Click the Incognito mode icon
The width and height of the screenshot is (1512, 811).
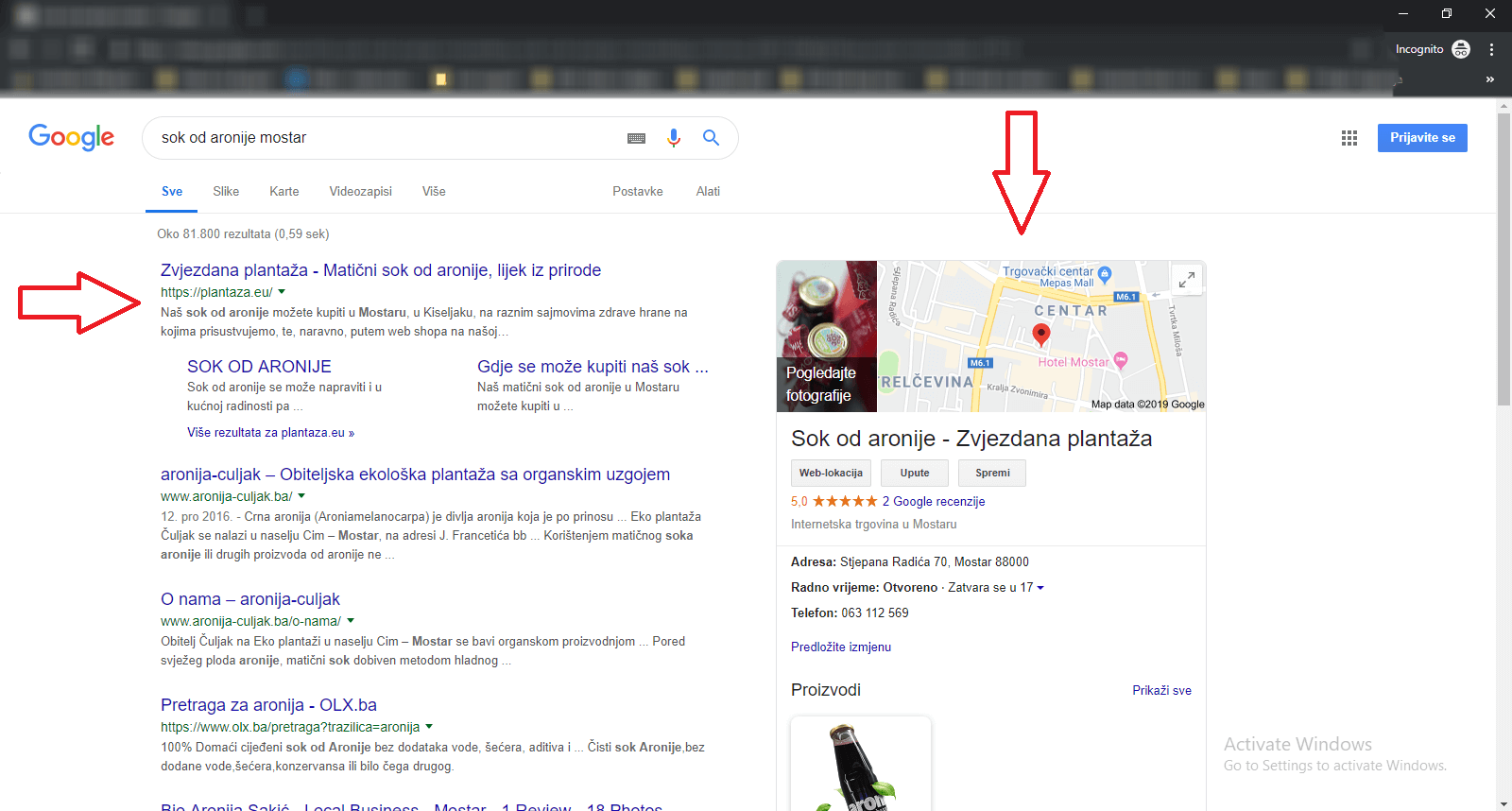(1461, 49)
